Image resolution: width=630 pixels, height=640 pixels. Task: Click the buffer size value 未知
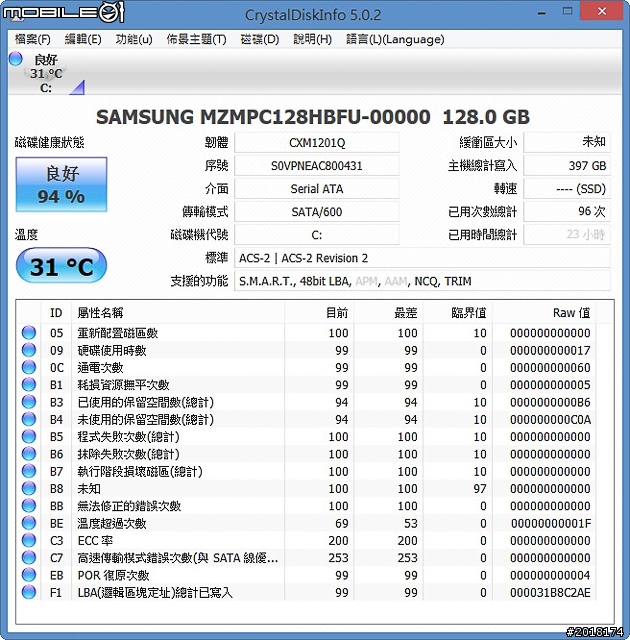tap(567, 142)
